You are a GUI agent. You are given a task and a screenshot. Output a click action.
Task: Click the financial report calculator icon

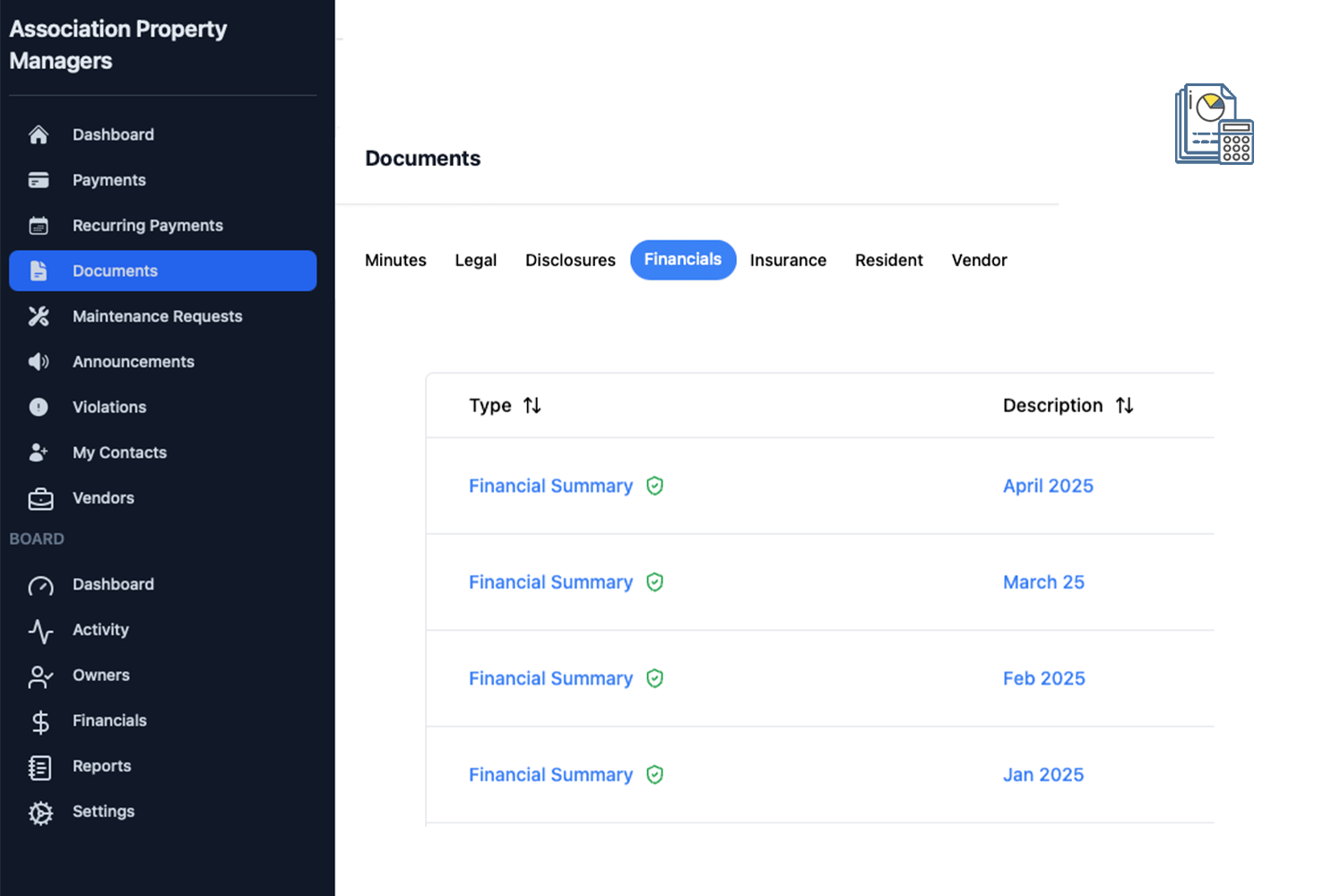click(x=1214, y=125)
